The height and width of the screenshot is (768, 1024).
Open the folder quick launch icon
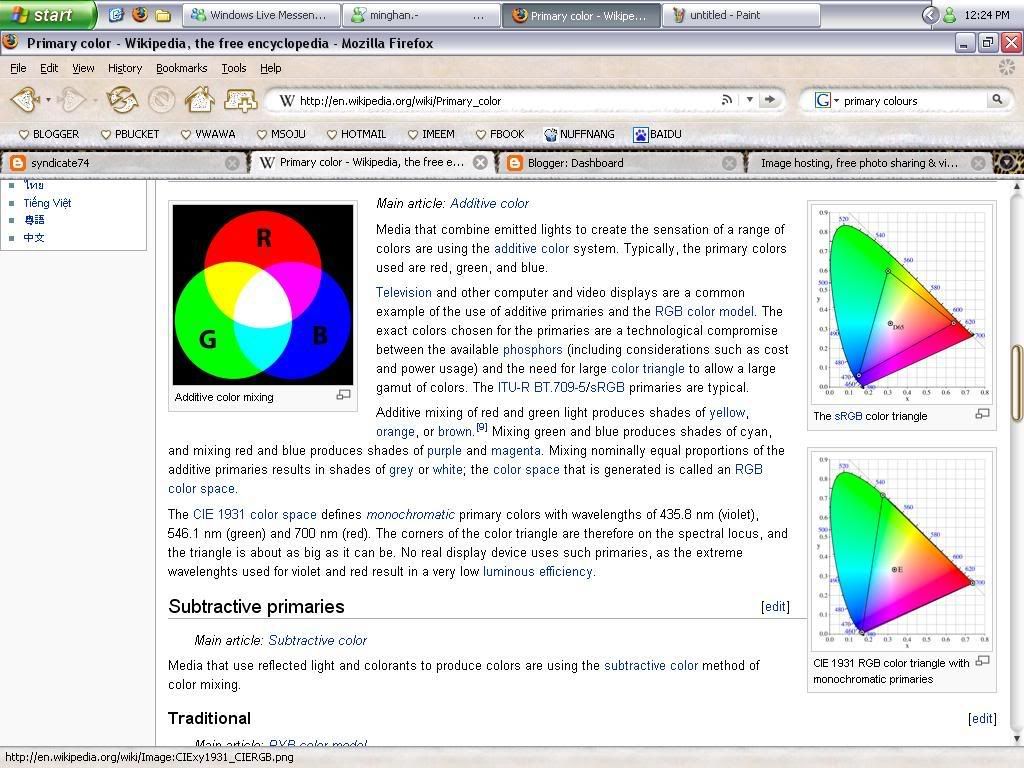coord(163,15)
